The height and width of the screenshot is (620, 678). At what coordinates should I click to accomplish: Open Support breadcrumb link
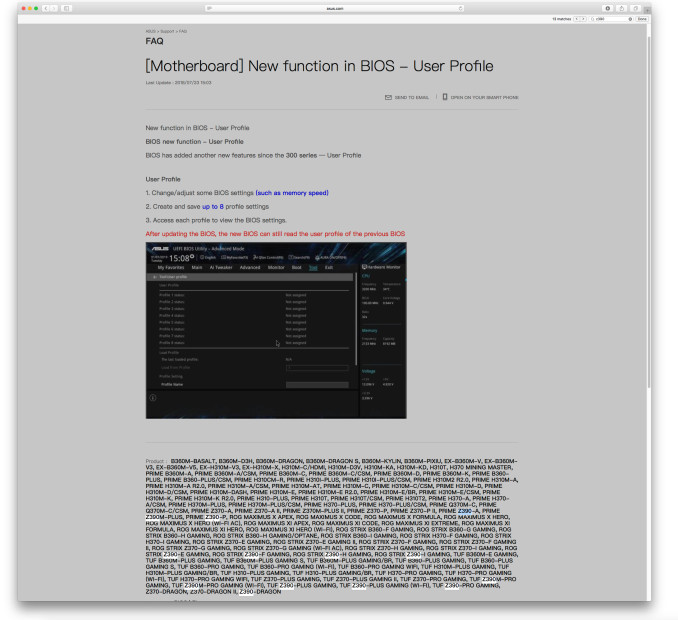coord(167,31)
